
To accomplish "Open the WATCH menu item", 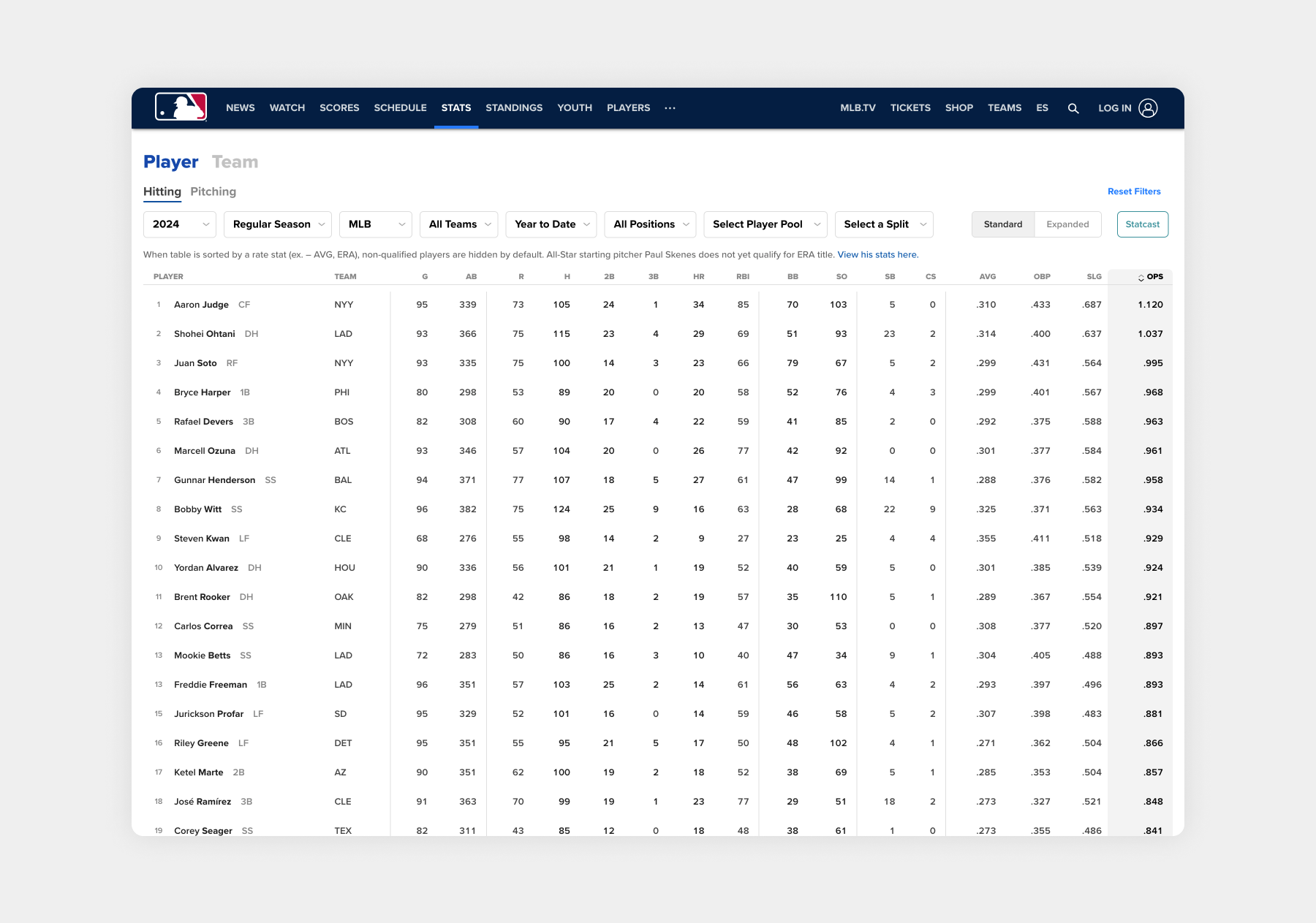I will point(287,108).
